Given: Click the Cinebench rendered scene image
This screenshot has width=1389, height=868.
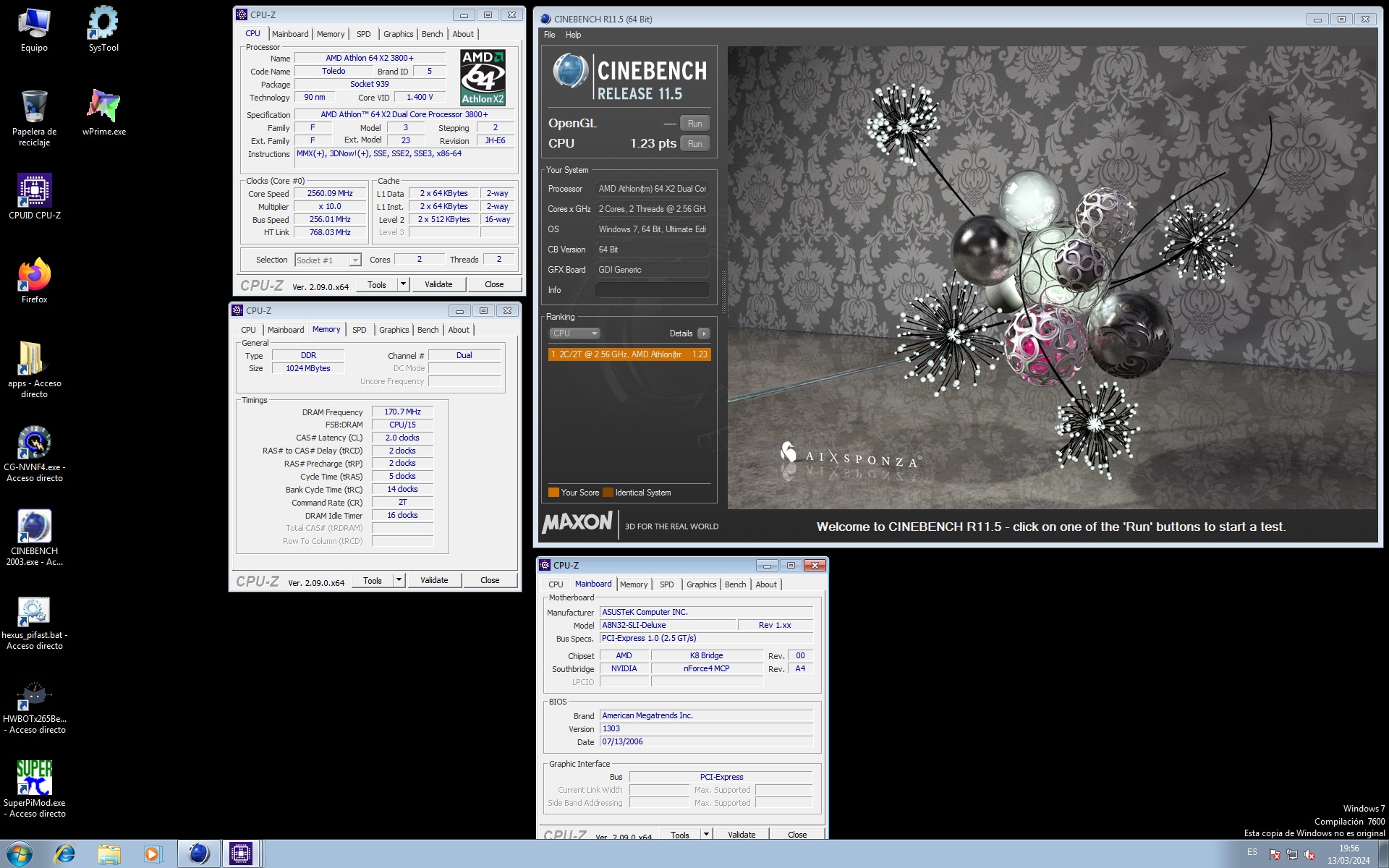Looking at the screenshot, I should (x=1052, y=278).
